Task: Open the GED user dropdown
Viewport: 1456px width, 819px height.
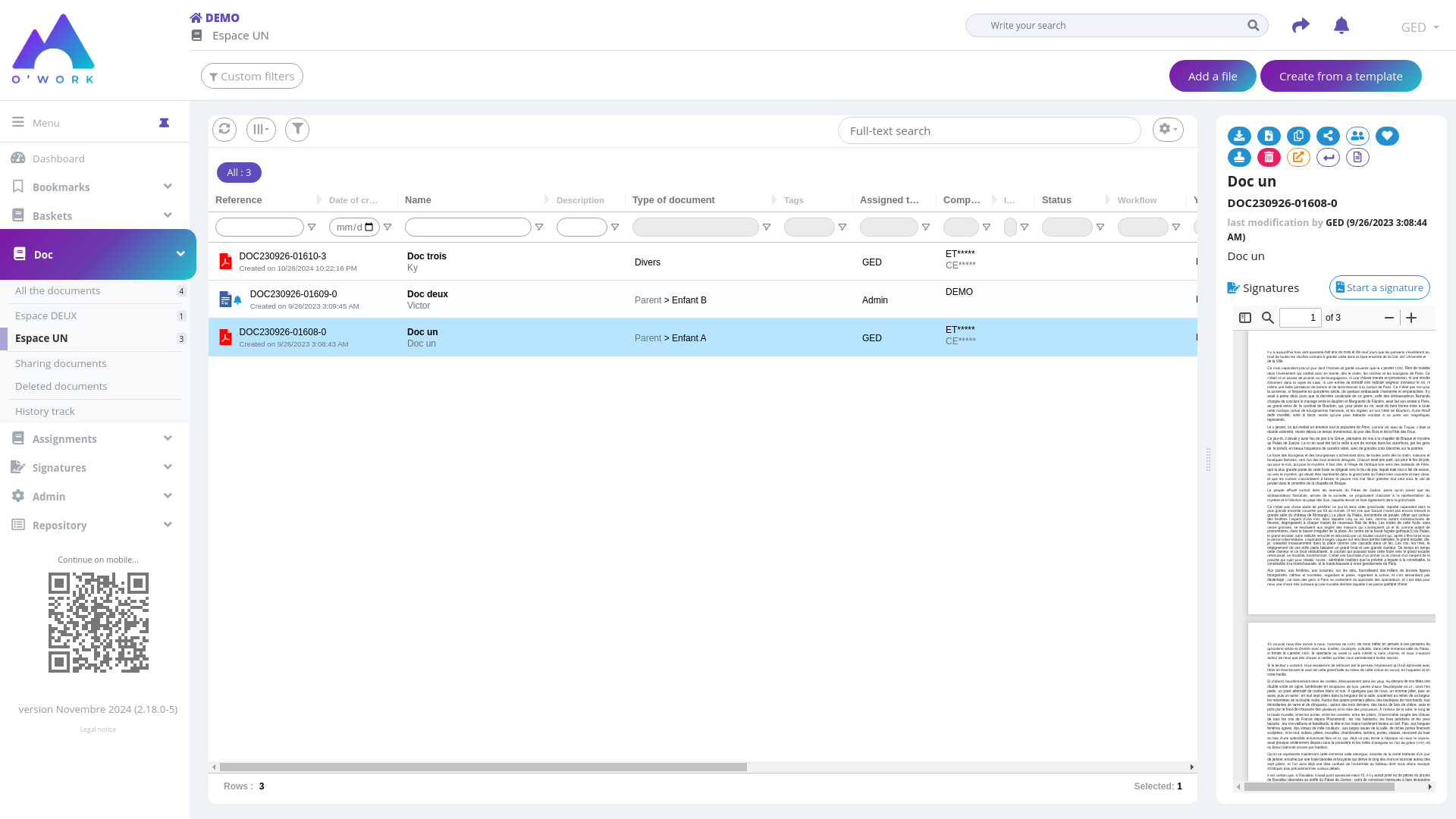Action: pos(1420,27)
